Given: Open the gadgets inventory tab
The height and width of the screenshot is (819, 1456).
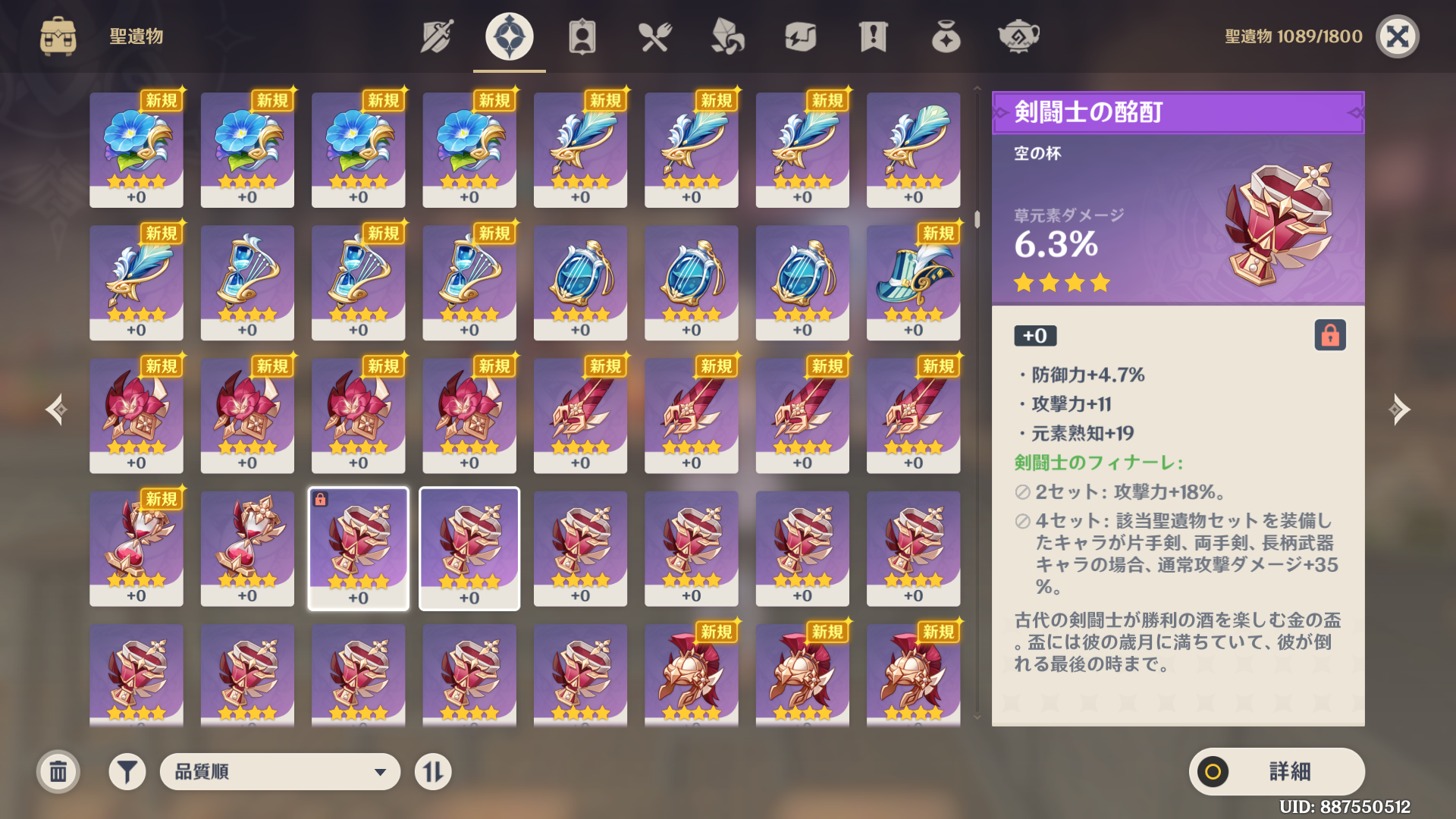Looking at the screenshot, I should [800, 36].
